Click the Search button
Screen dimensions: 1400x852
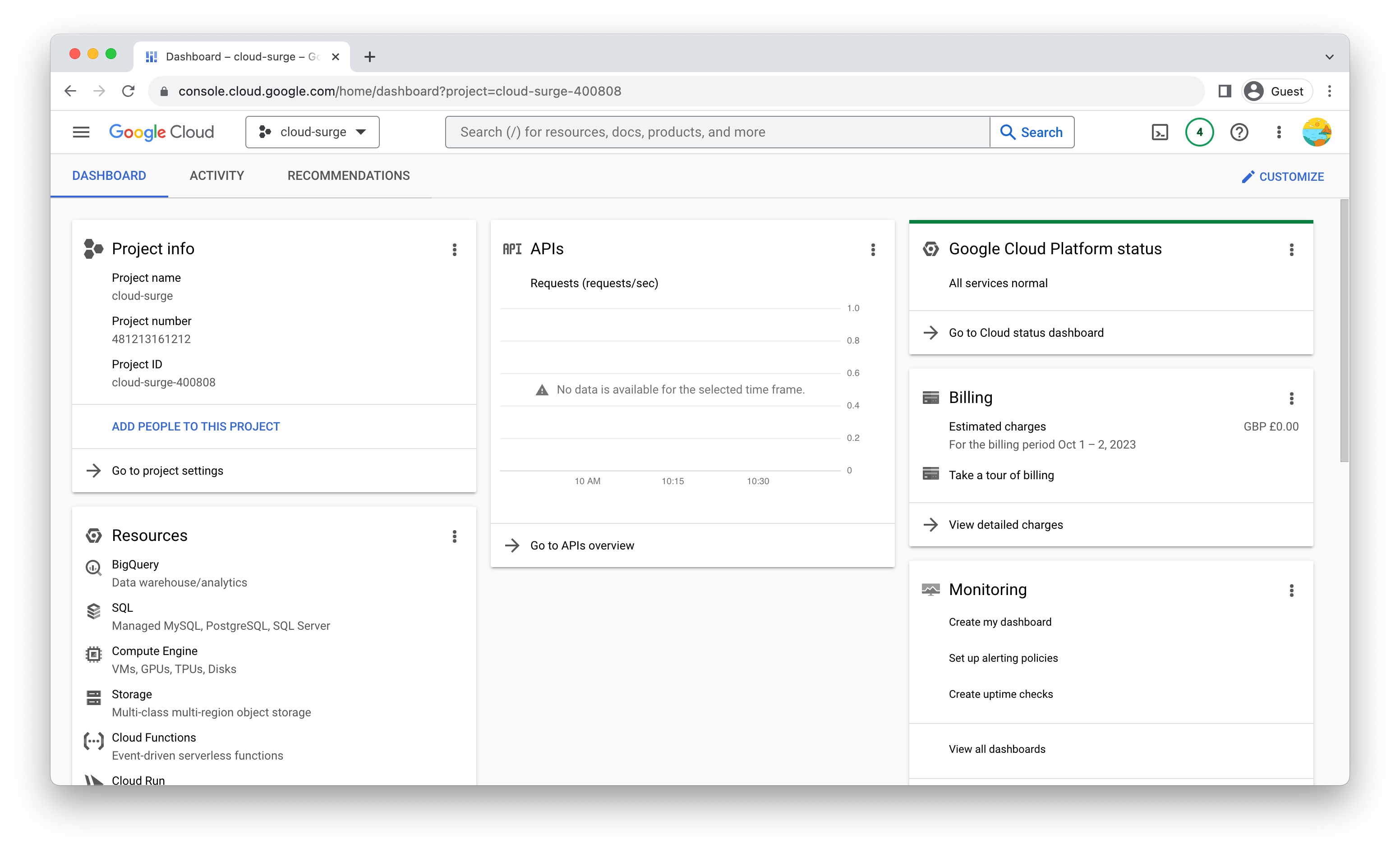pyautogui.click(x=1032, y=133)
